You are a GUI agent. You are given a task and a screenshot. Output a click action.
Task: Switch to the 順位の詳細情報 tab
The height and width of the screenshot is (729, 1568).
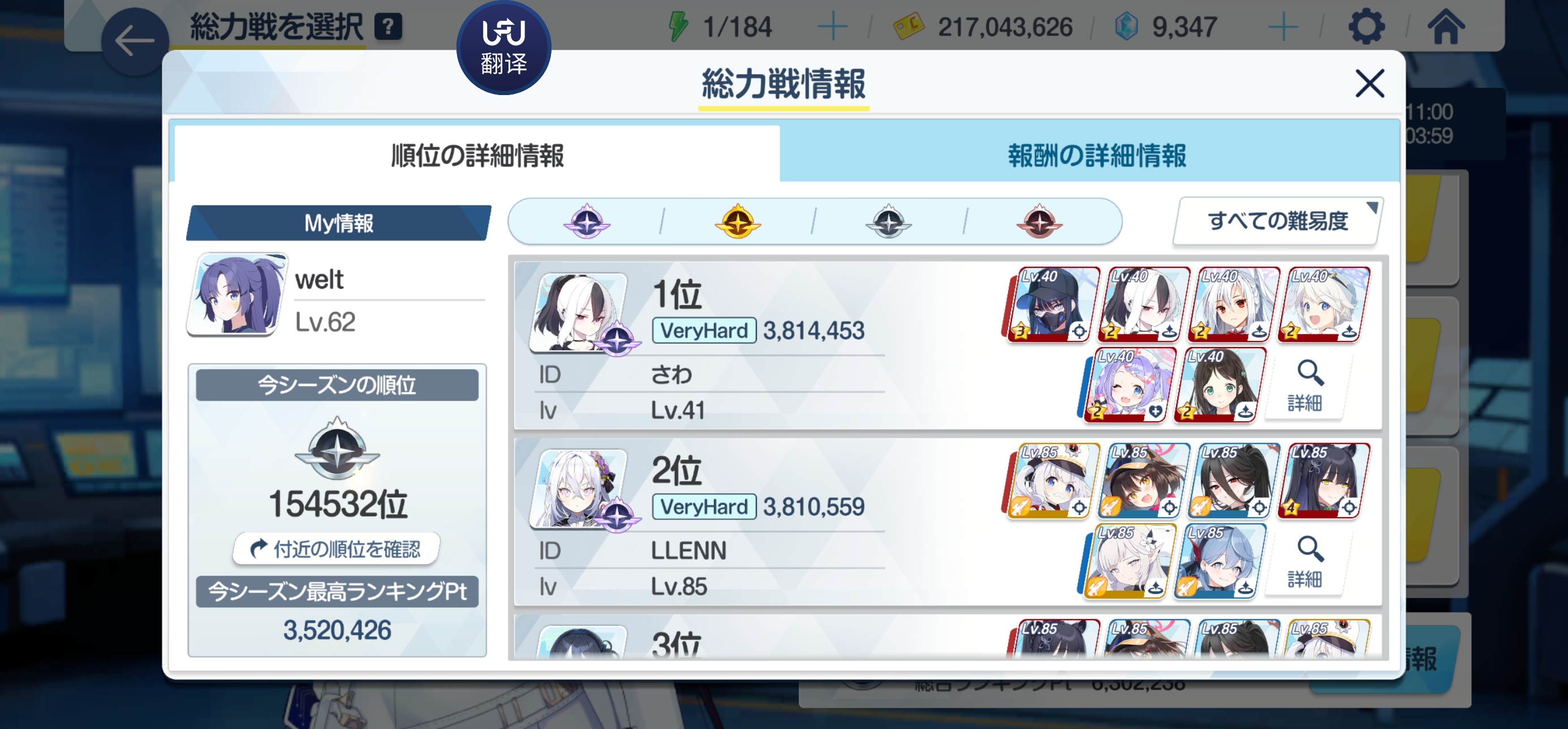pyautogui.click(x=477, y=156)
